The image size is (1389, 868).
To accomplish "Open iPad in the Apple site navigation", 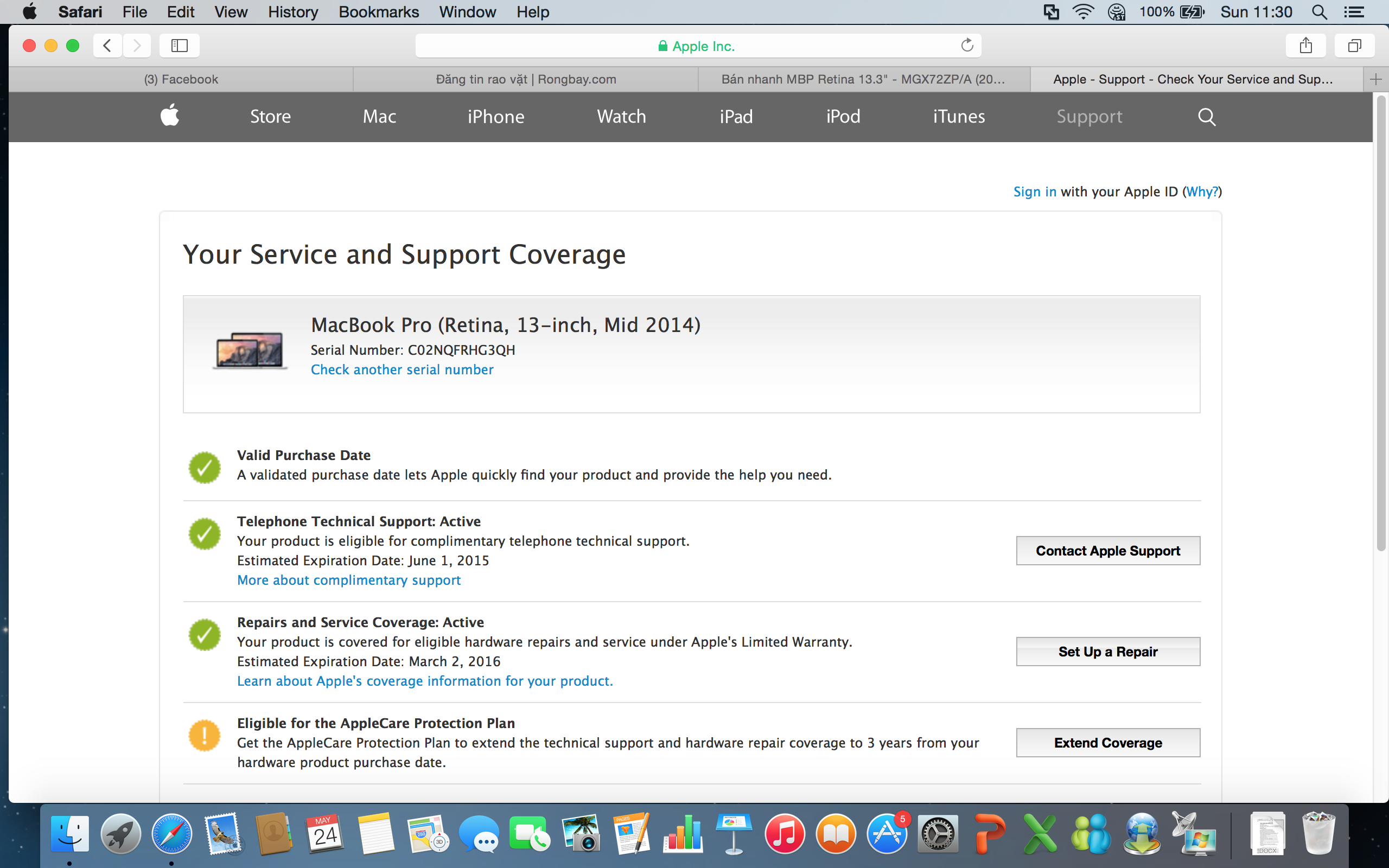I will point(736,117).
